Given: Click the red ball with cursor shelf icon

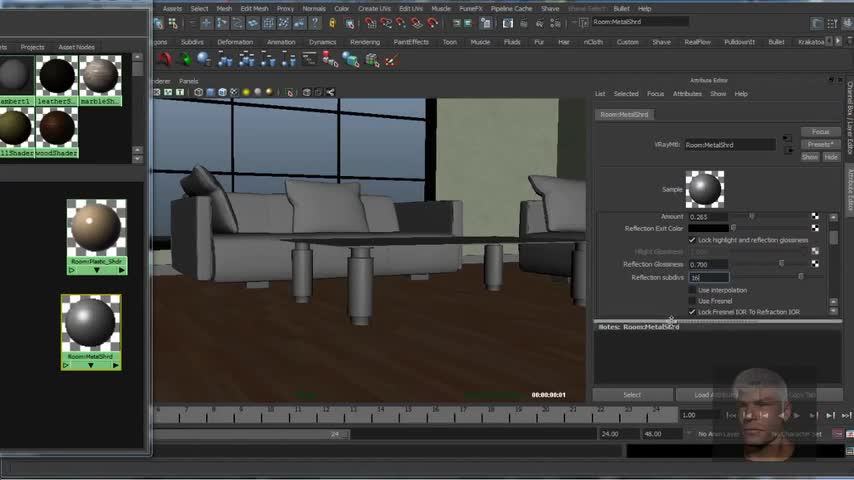Looking at the screenshot, I should [330, 59].
